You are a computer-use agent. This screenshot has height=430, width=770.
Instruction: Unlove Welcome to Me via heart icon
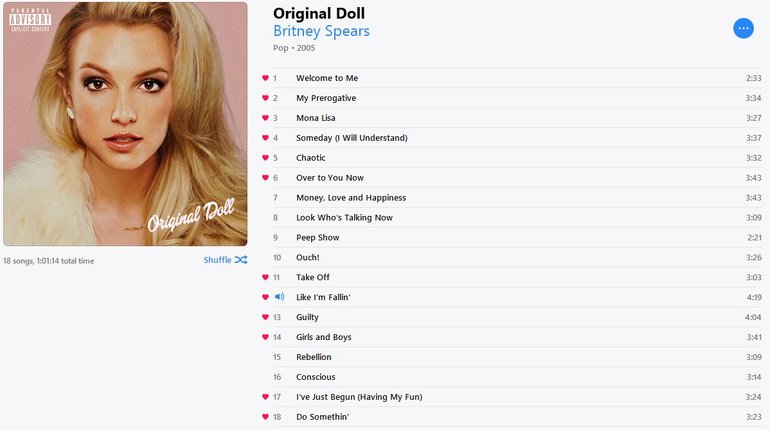coord(265,78)
